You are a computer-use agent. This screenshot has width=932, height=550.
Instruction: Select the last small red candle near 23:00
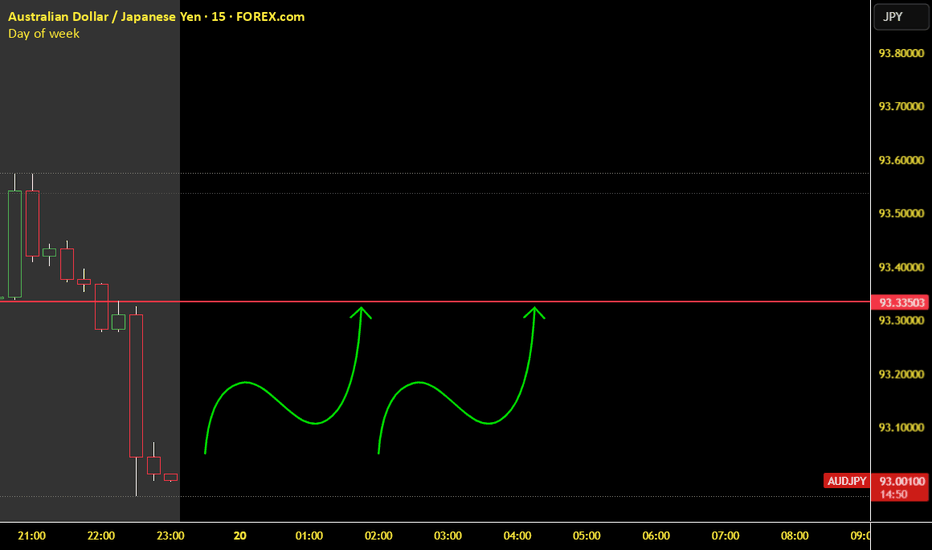click(x=171, y=477)
